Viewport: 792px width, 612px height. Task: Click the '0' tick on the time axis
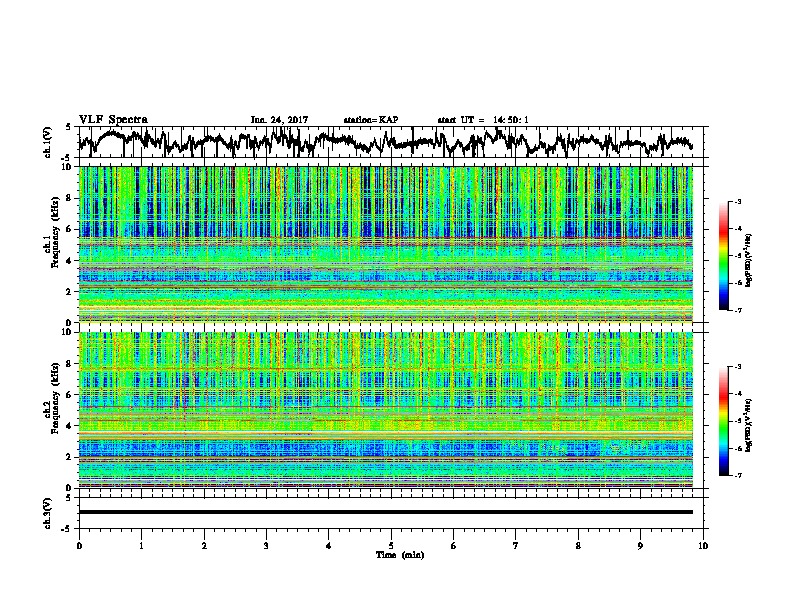coord(79,546)
